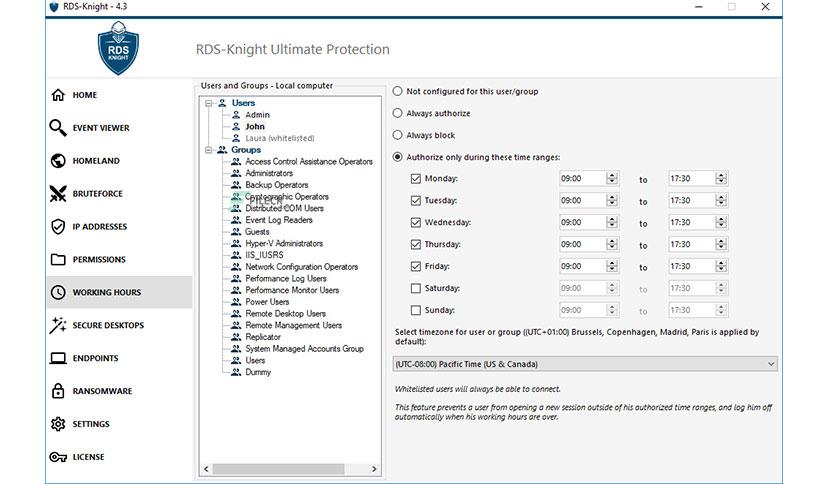The height and width of the screenshot is (484, 836).
Task: Select the IP Addresses shield icon
Action: point(58,227)
